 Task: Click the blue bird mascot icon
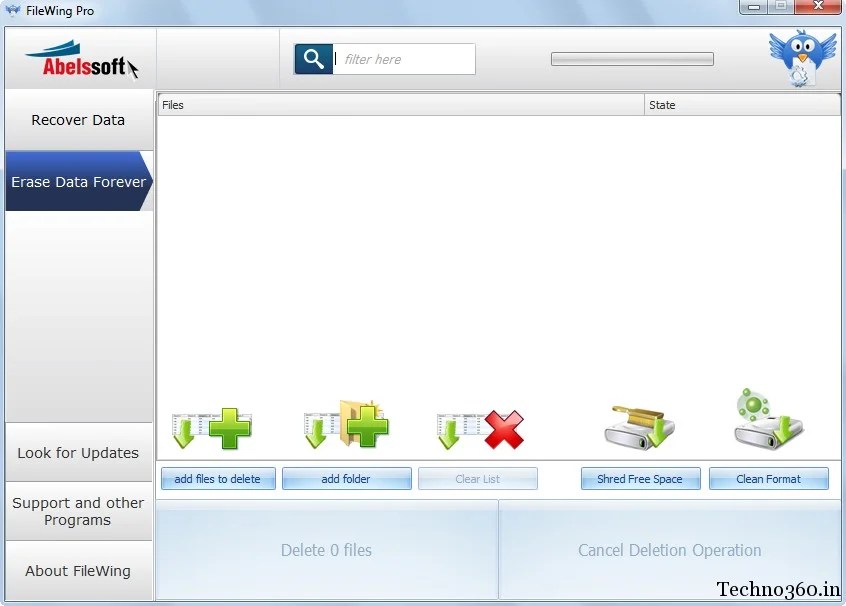(x=802, y=58)
